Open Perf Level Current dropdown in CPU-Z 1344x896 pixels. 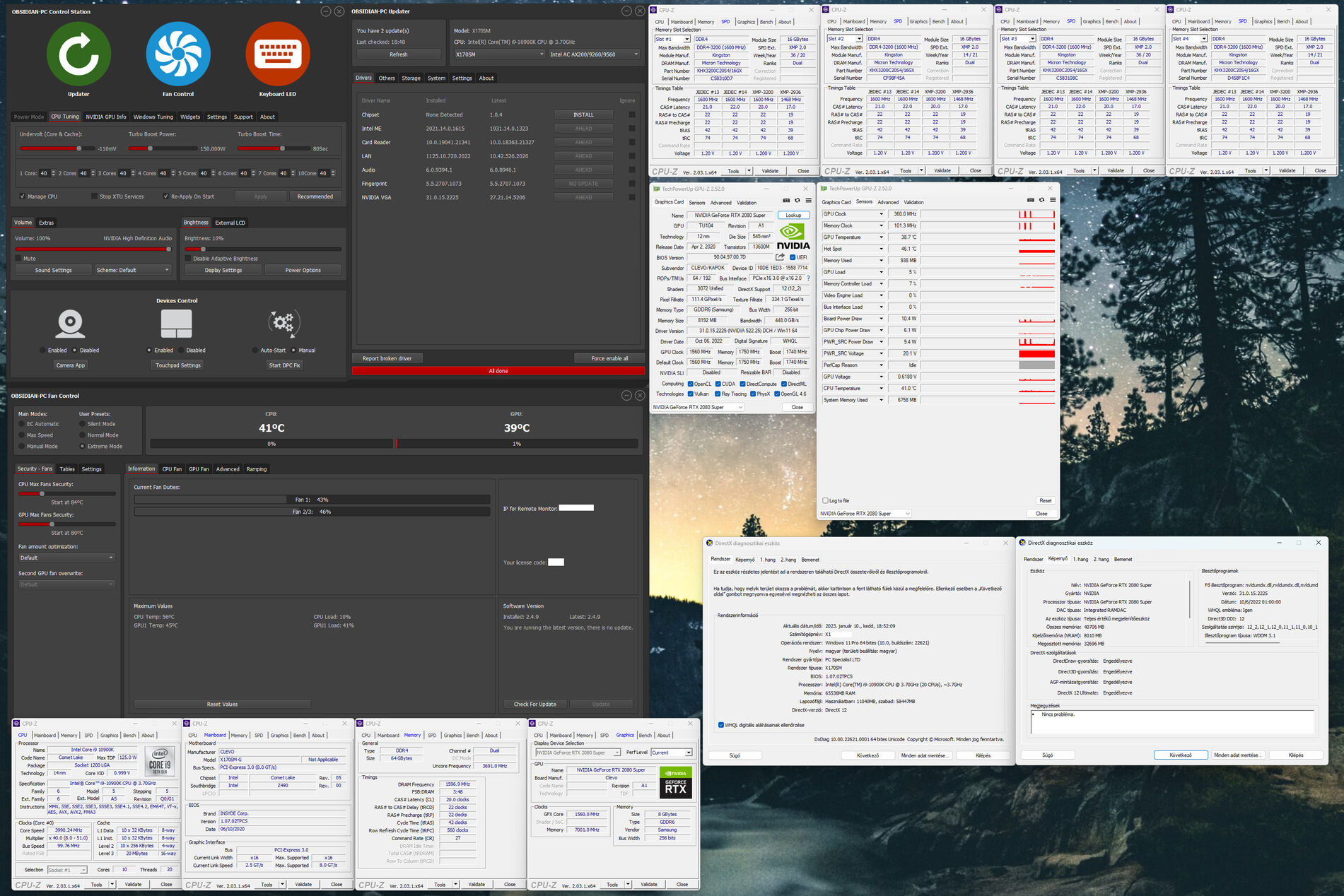tap(672, 753)
